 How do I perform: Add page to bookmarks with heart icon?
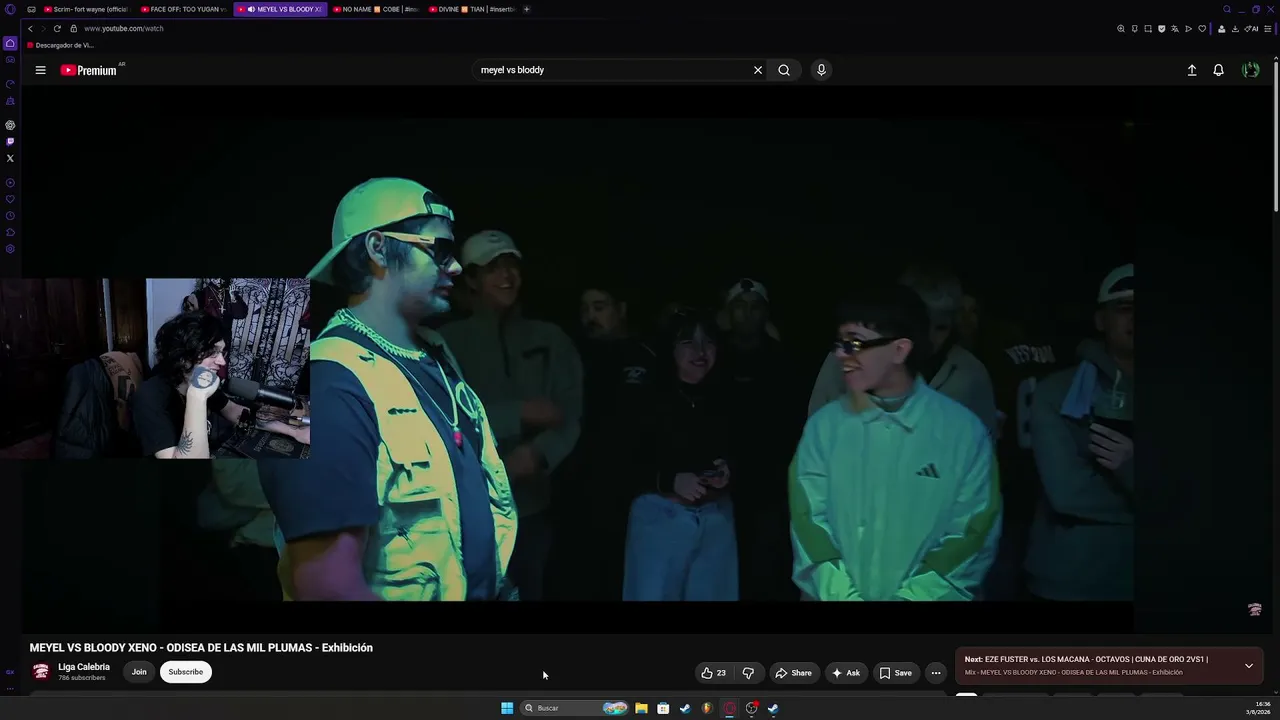pyautogui.click(x=1202, y=29)
